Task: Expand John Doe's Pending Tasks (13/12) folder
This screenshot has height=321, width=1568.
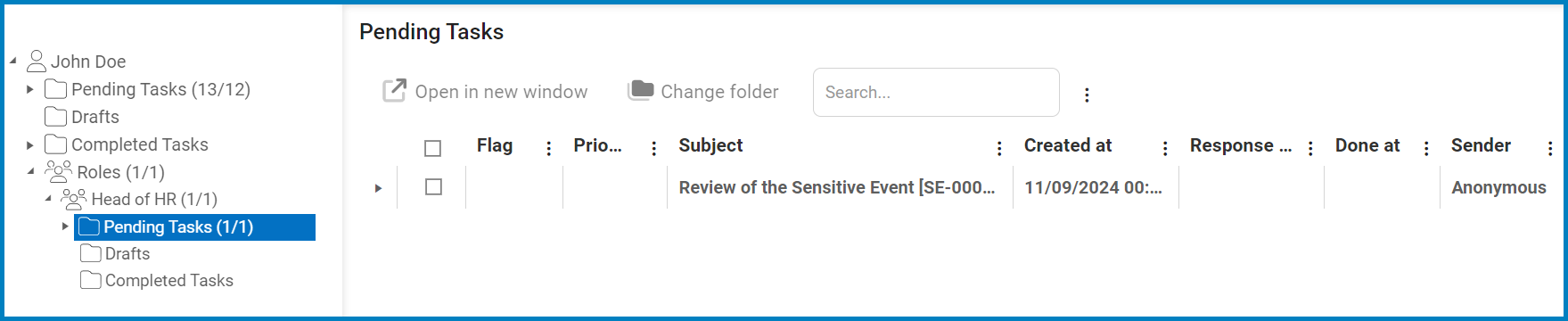Action: tap(30, 89)
